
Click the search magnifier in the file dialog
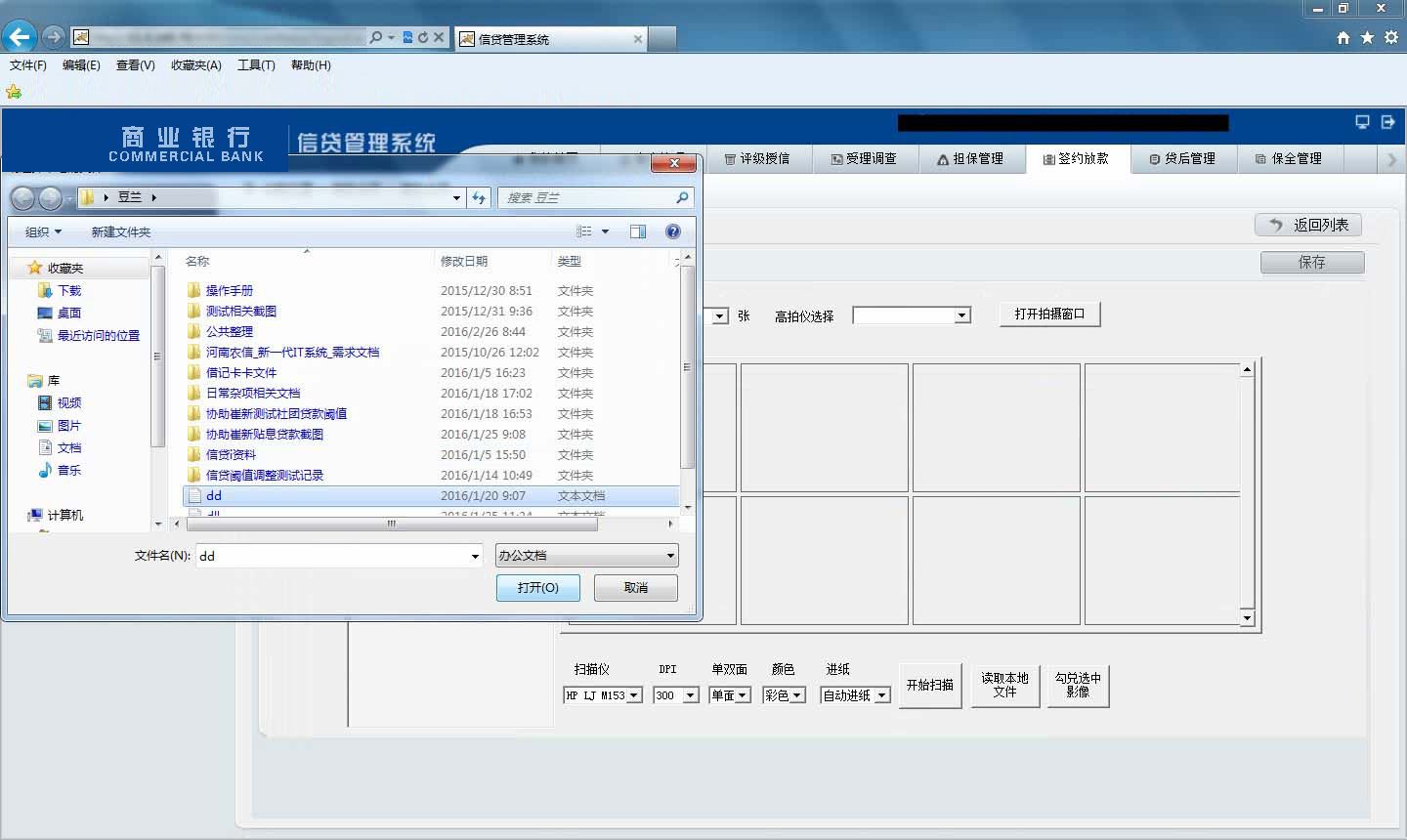(x=682, y=197)
